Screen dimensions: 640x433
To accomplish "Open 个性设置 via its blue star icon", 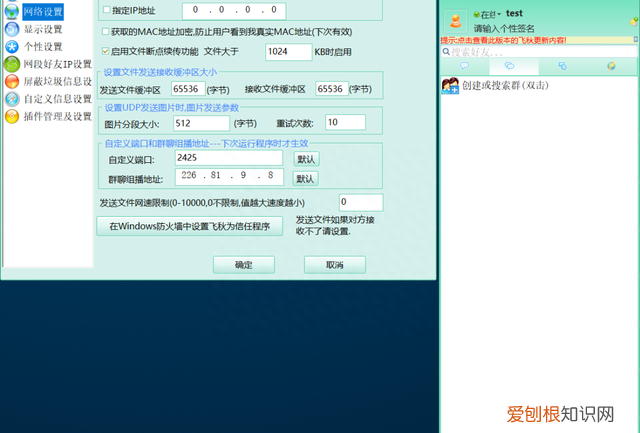I will click(12, 47).
